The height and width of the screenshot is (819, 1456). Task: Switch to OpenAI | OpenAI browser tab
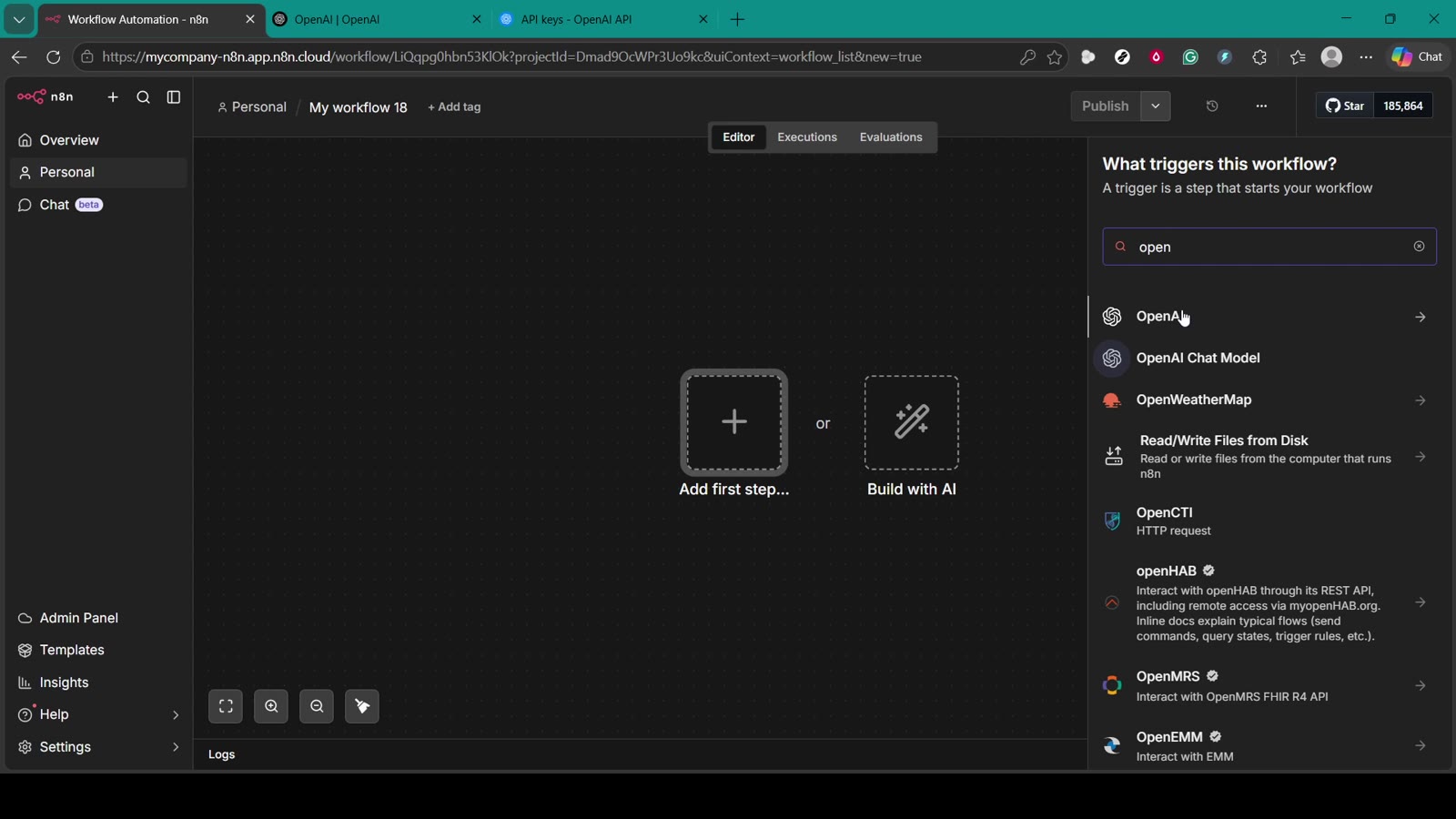378,19
